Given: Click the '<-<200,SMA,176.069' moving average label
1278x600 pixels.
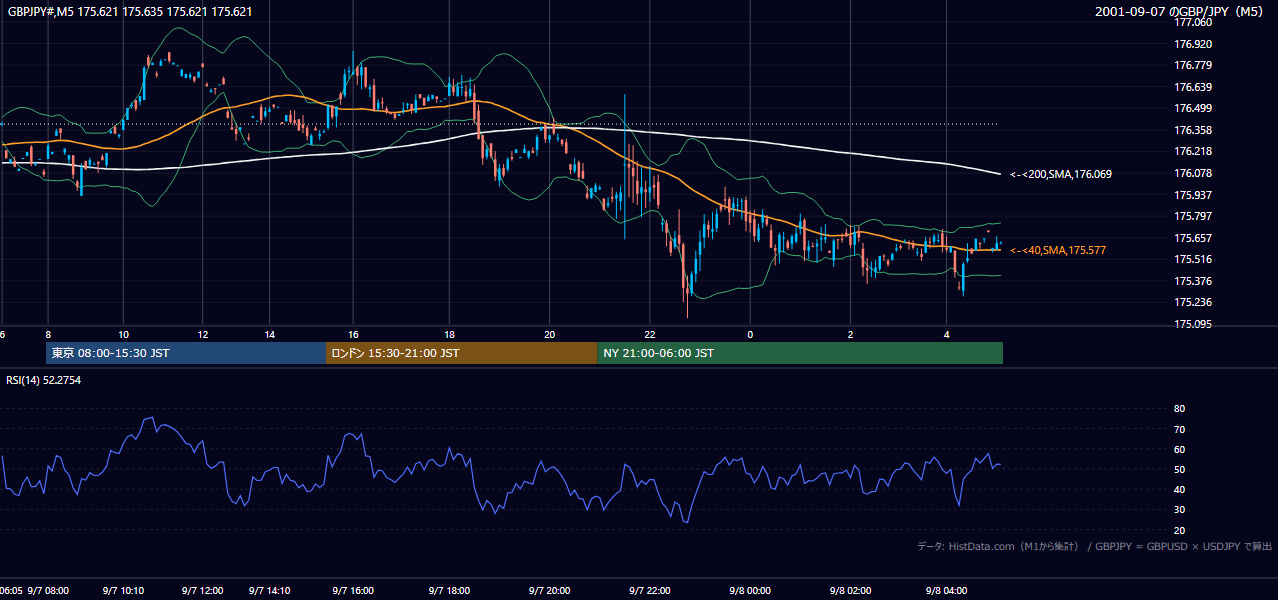Looking at the screenshot, I should pos(1061,174).
